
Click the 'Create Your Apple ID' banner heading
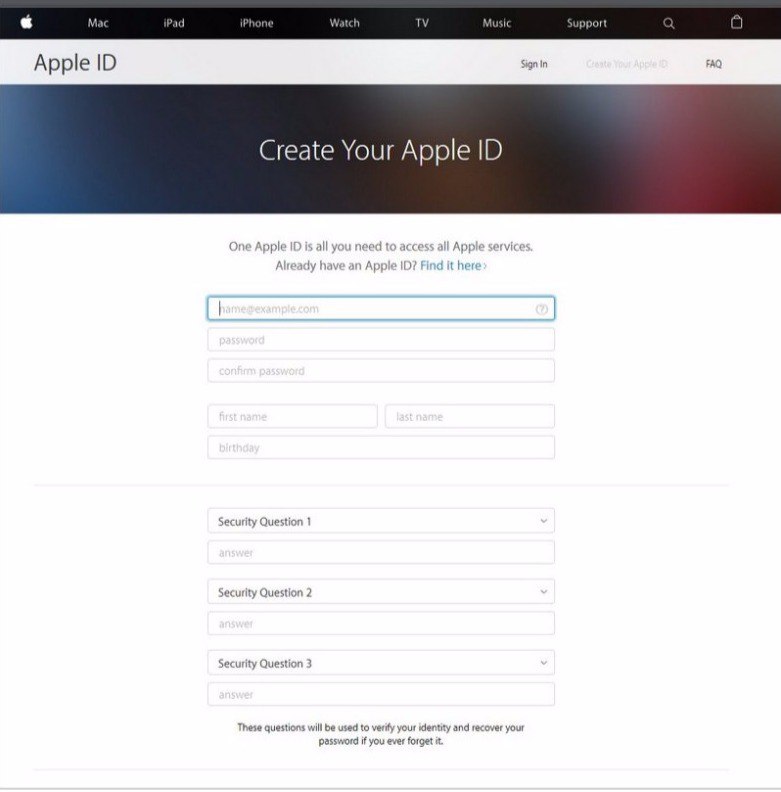pos(380,151)
